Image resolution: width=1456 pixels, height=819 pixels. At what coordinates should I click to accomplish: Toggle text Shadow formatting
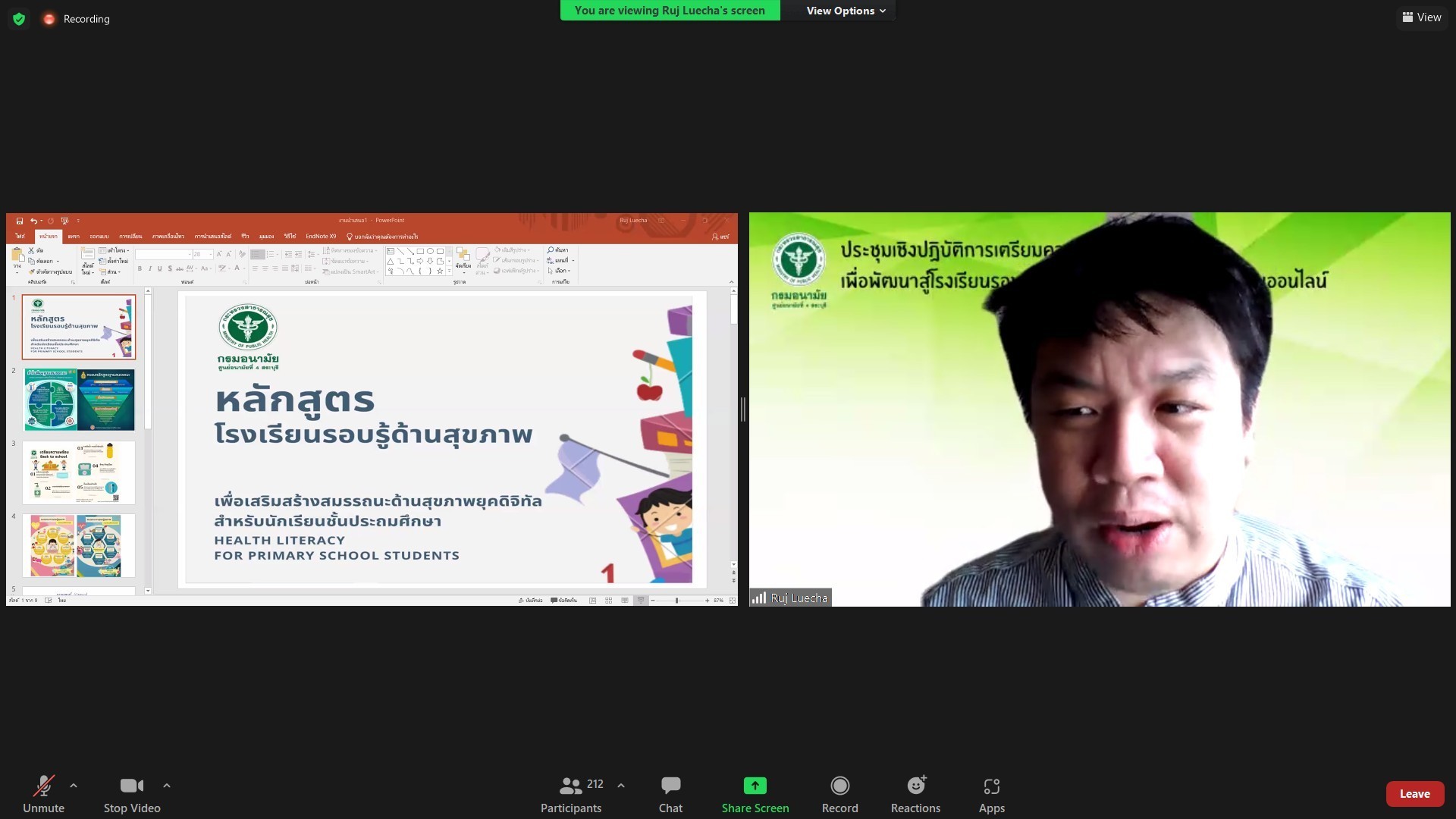click(x=170, y=268)
